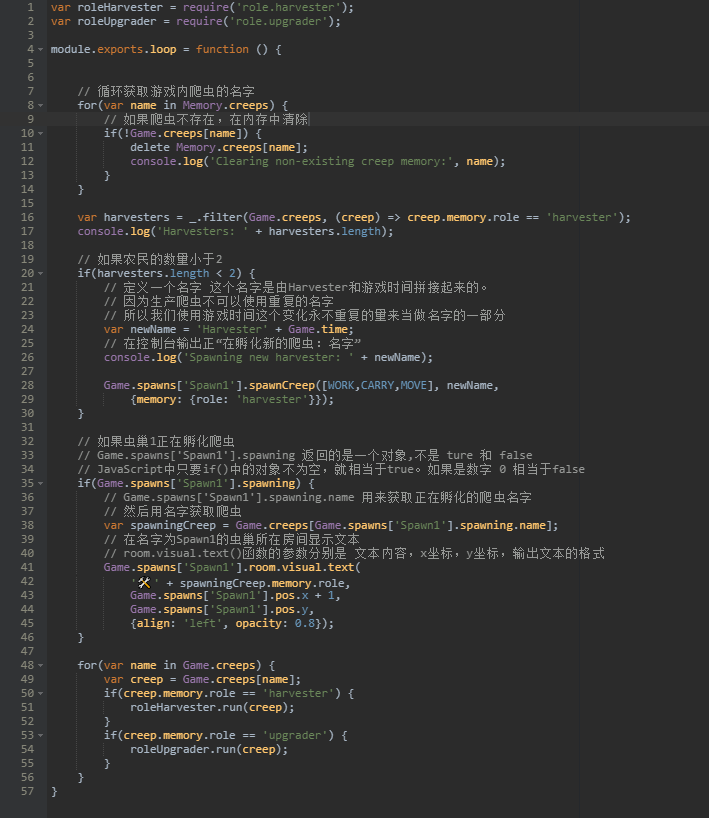
Task: Click the exports property on line 4
Action: tap(120, 50)
